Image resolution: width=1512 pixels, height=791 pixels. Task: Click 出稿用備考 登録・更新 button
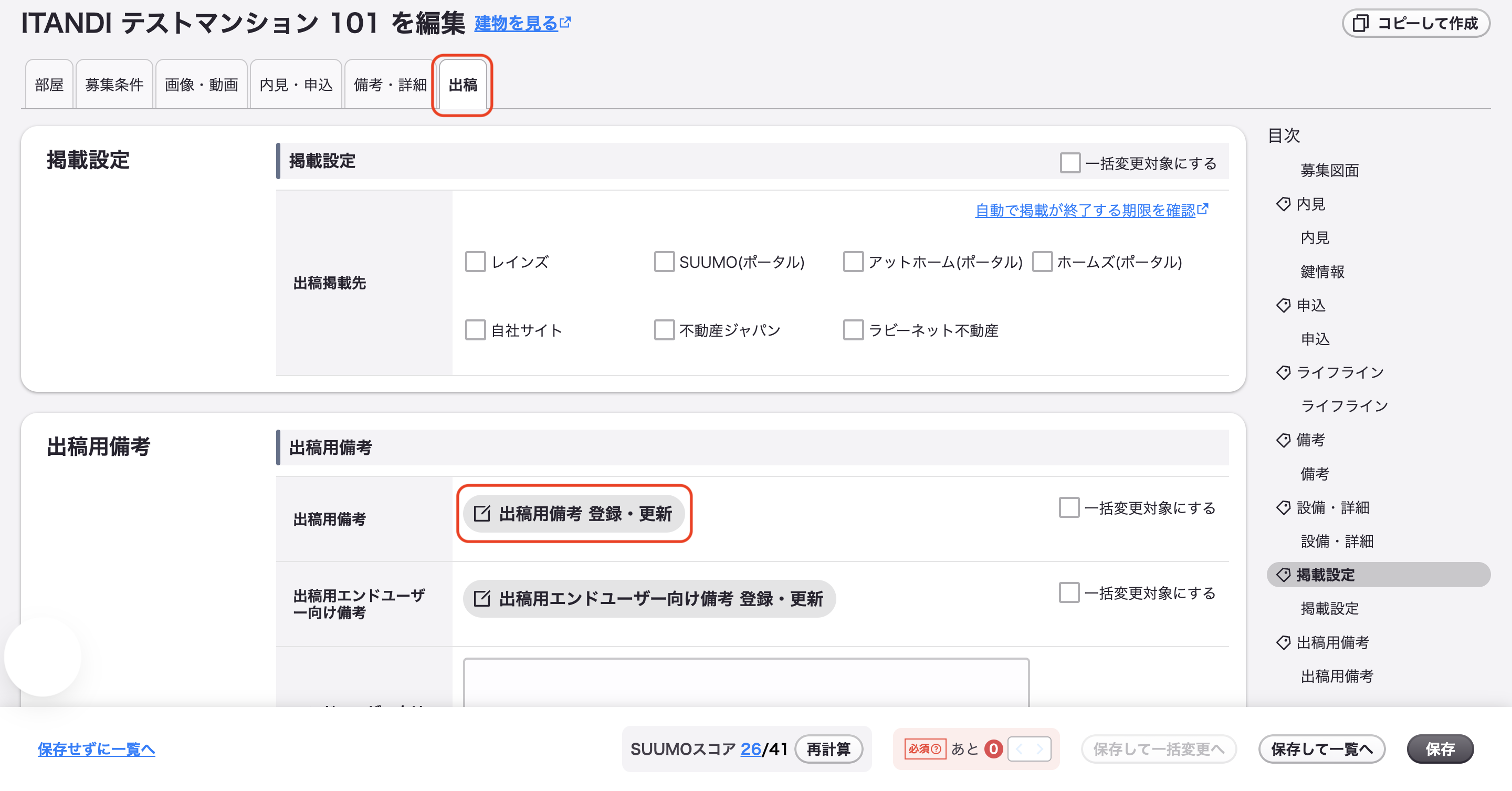coord(574,514)
